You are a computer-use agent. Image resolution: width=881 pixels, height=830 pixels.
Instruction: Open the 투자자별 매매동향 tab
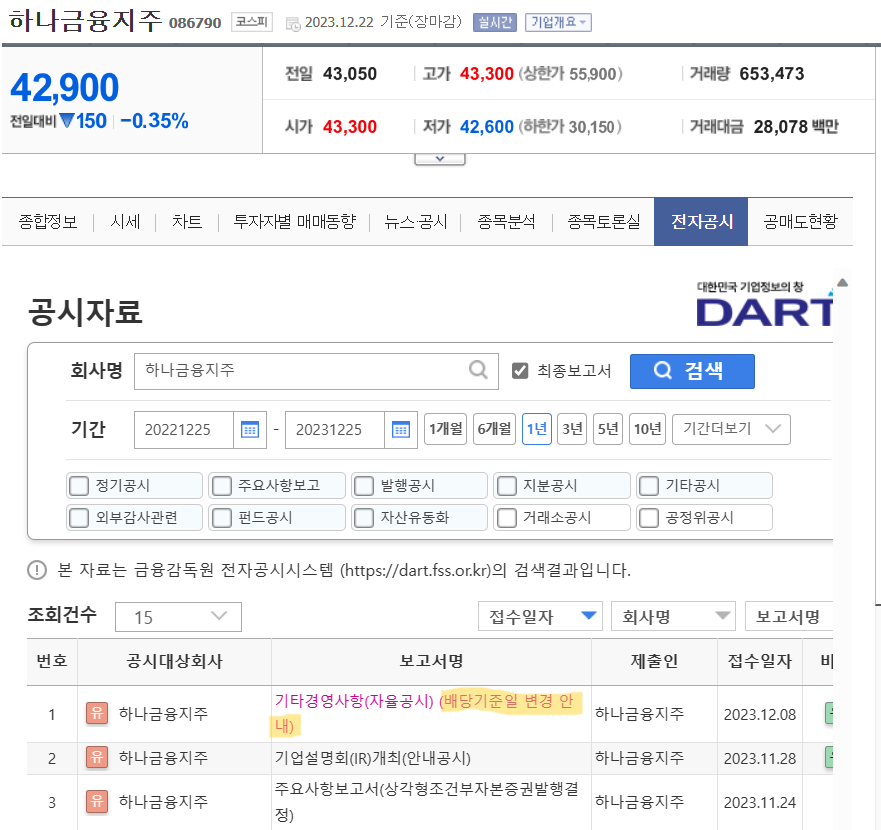(294, 221)
